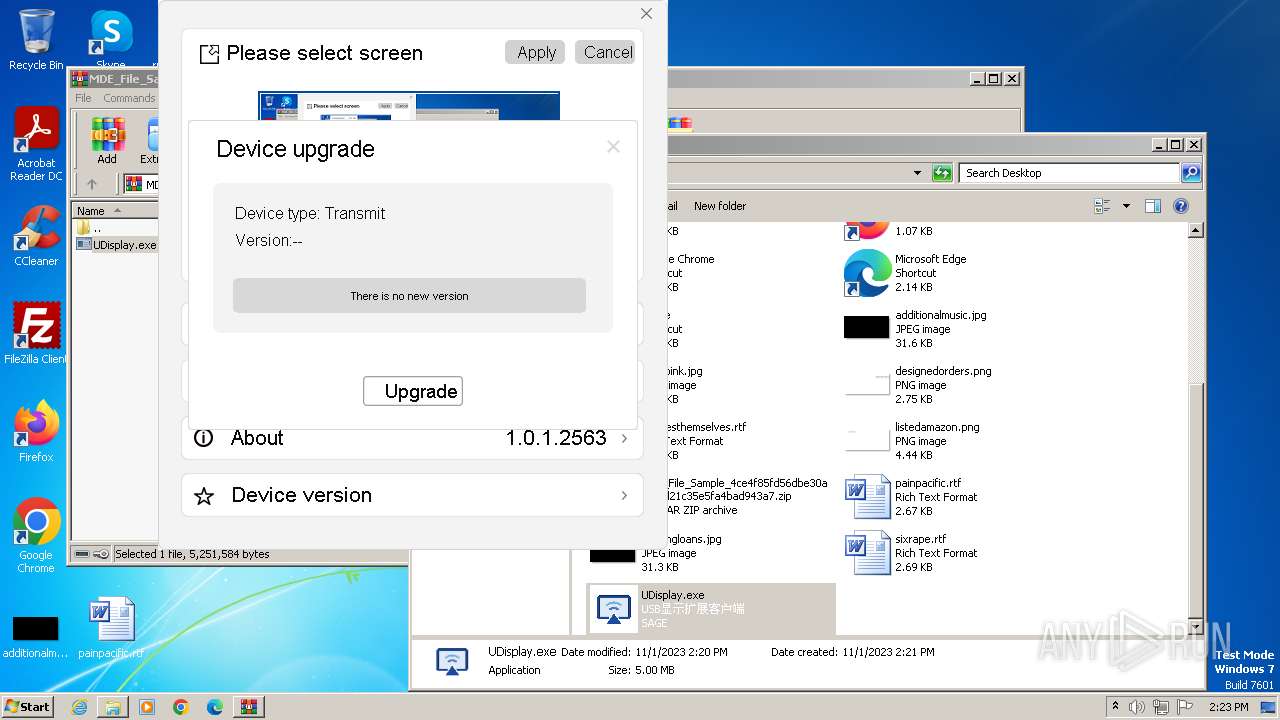Select the screen preview thumbnail
This screenshot has height=720, width=1280.
(x=409, y=106)
